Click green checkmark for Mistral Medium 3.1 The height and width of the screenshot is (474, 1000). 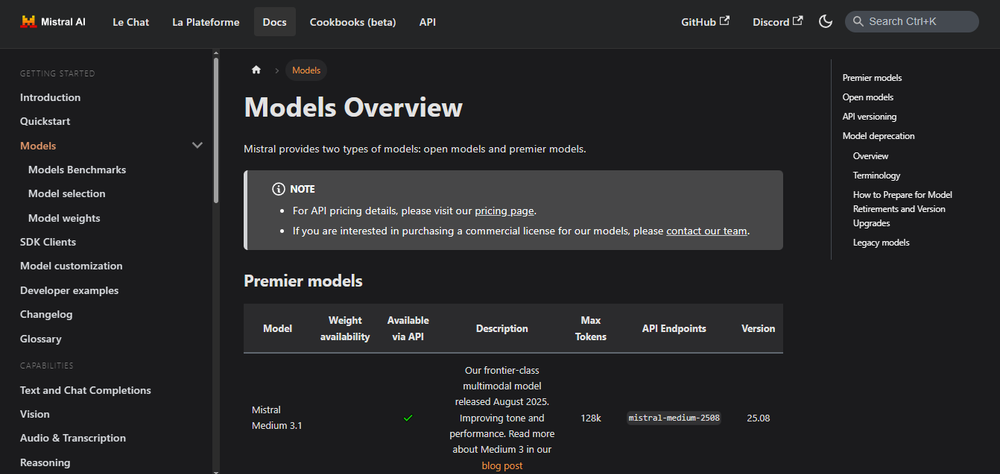click(408, 418)
